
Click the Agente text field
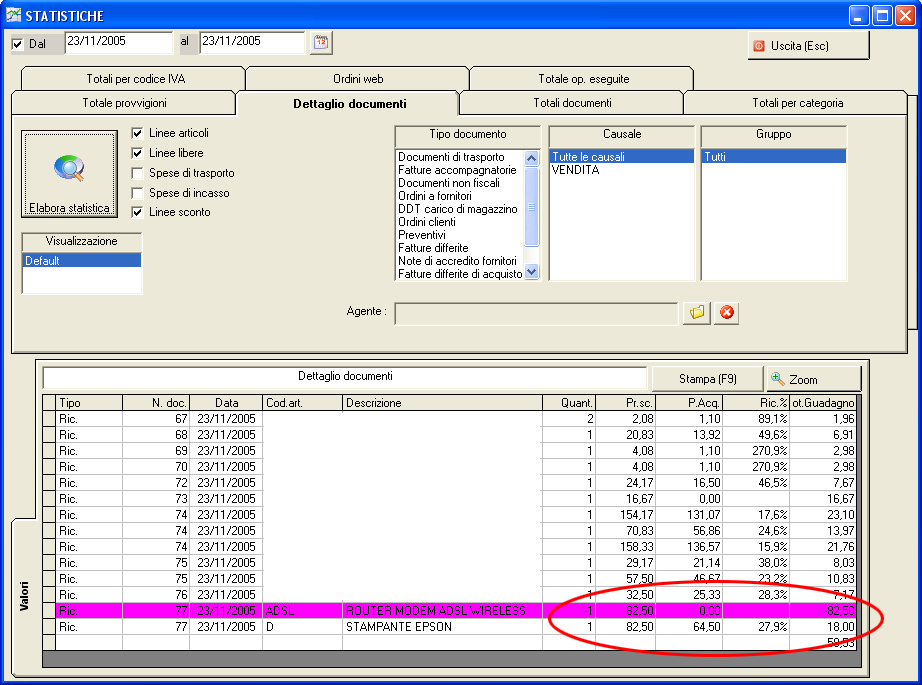coord(536,313)
